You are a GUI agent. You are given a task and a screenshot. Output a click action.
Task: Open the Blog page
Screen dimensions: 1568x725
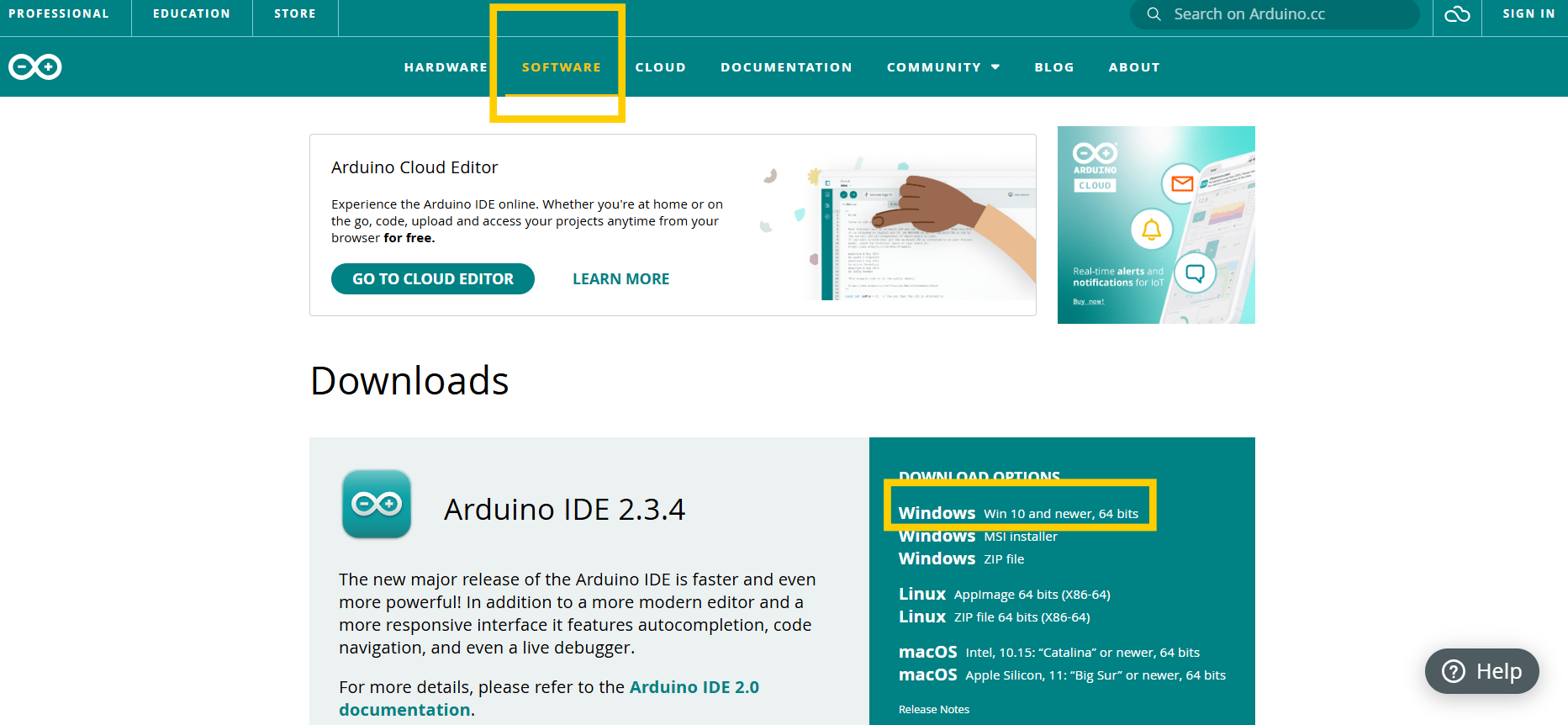click(x=1054, y=67)
